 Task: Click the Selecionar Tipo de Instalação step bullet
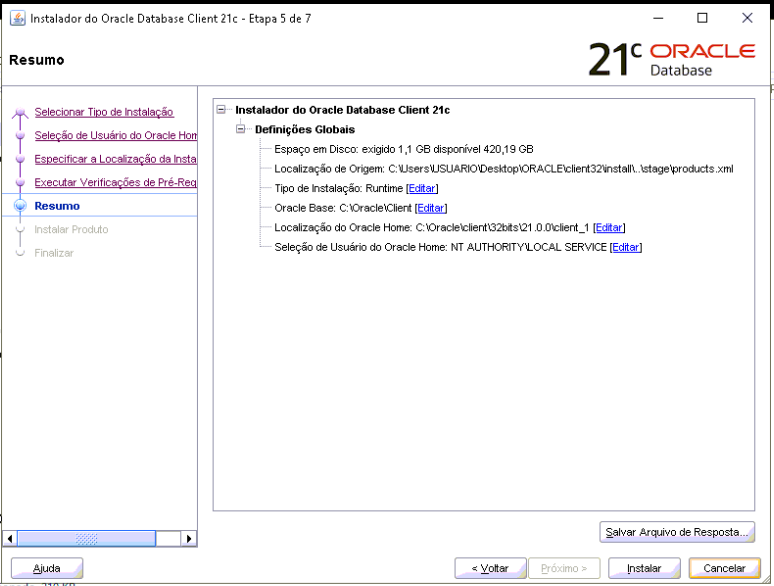[20, 113]
